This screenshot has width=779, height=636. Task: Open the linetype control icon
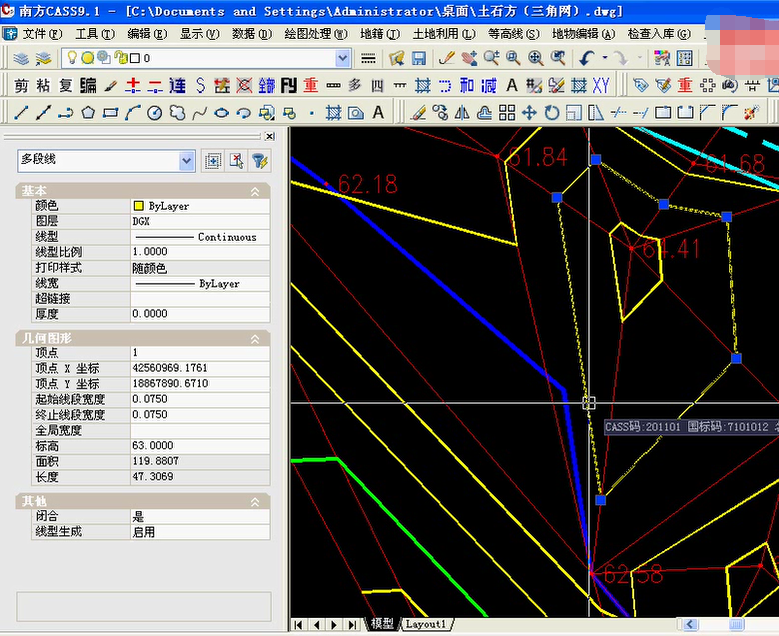(368, 58)
